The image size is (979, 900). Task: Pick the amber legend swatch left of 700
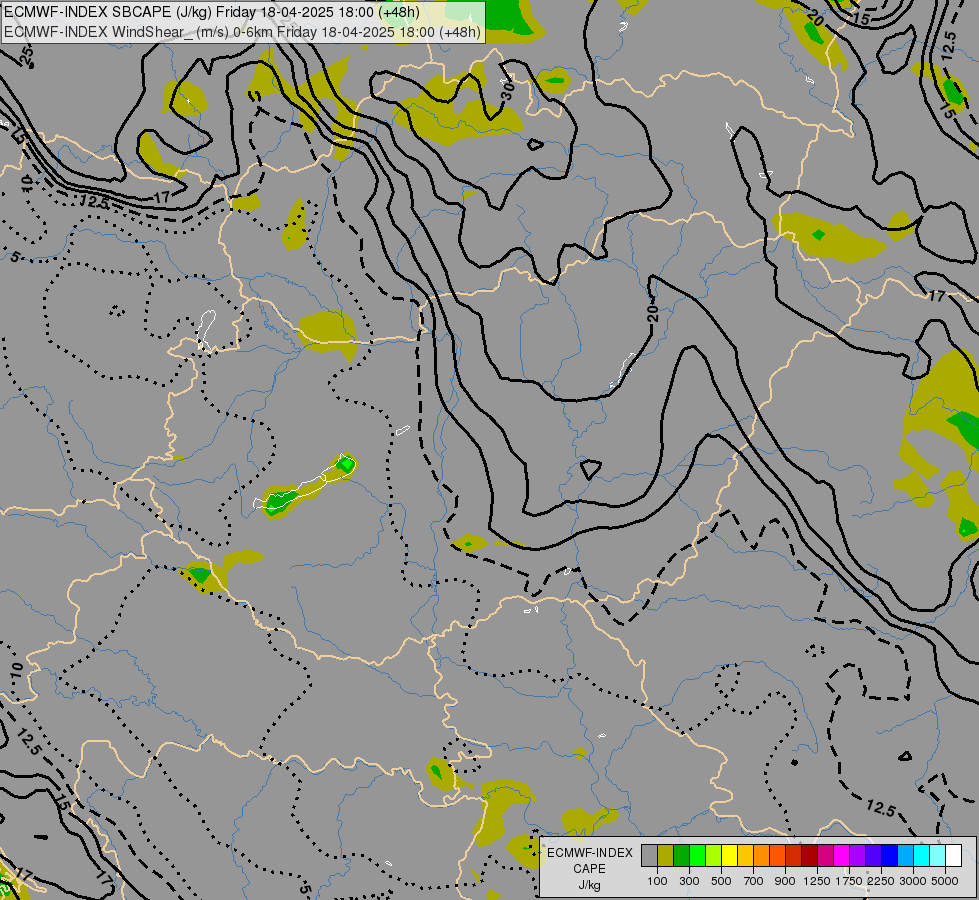(x=745, y=855)
